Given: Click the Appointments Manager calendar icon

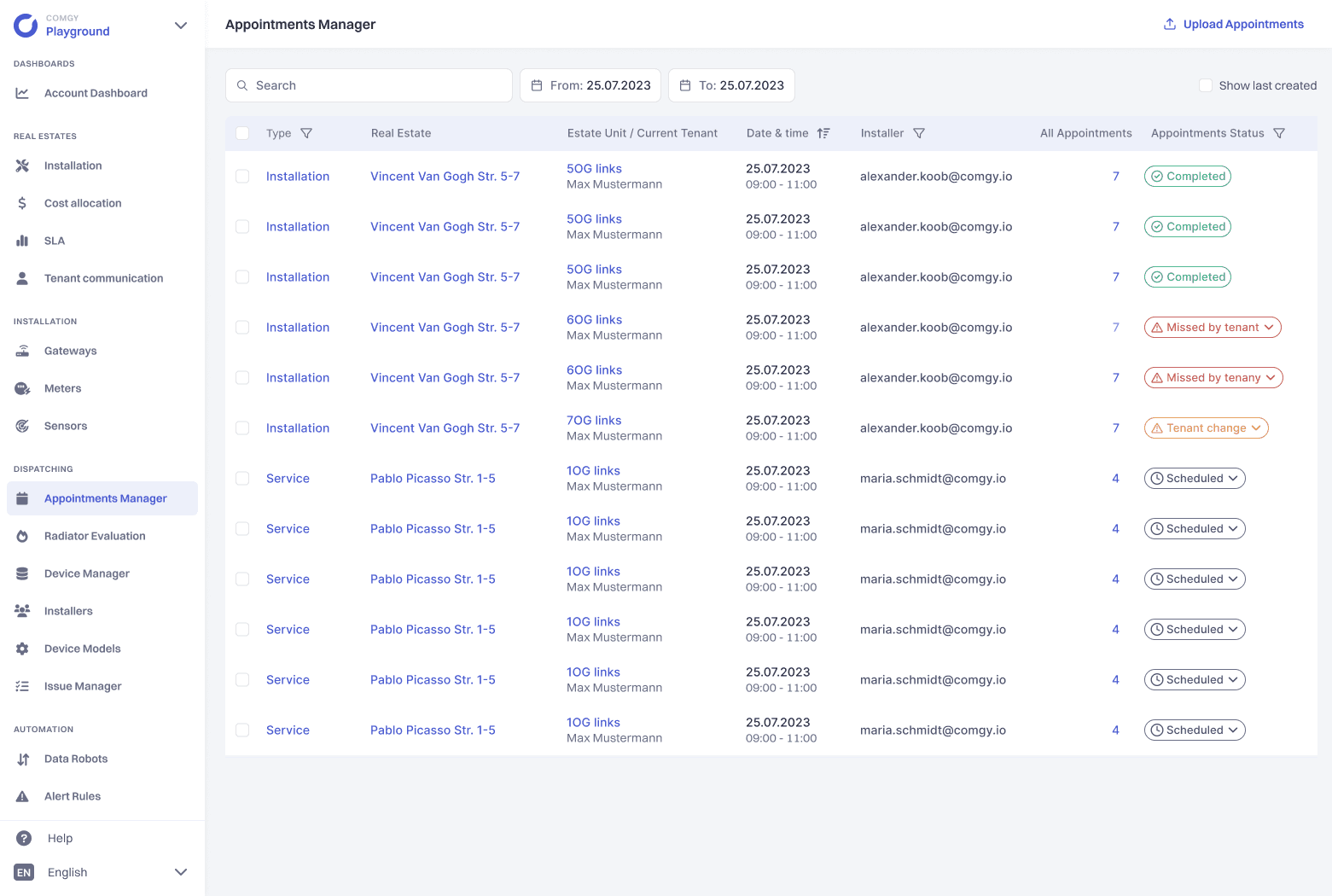Looking at the screenshot, I should pyautogui.click(x=22, y=498).
